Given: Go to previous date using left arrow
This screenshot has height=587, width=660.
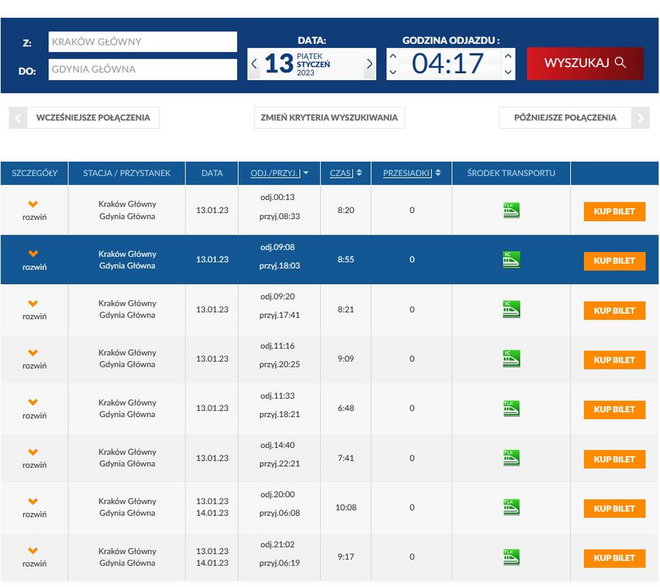Looking at the screenshot, I should 255,64.
